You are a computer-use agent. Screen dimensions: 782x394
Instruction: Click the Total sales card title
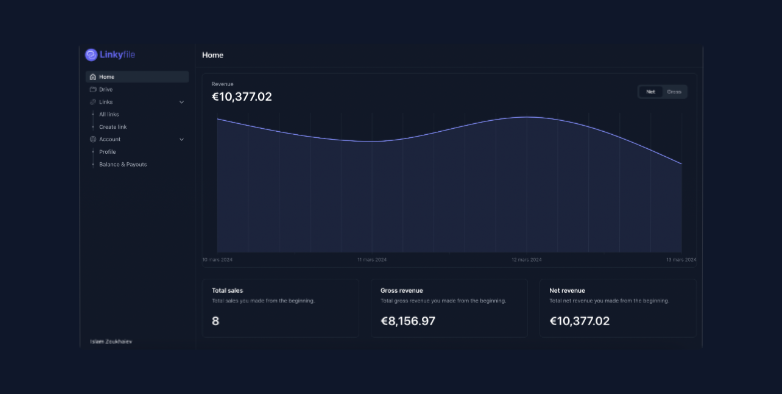tap(227, 290)
